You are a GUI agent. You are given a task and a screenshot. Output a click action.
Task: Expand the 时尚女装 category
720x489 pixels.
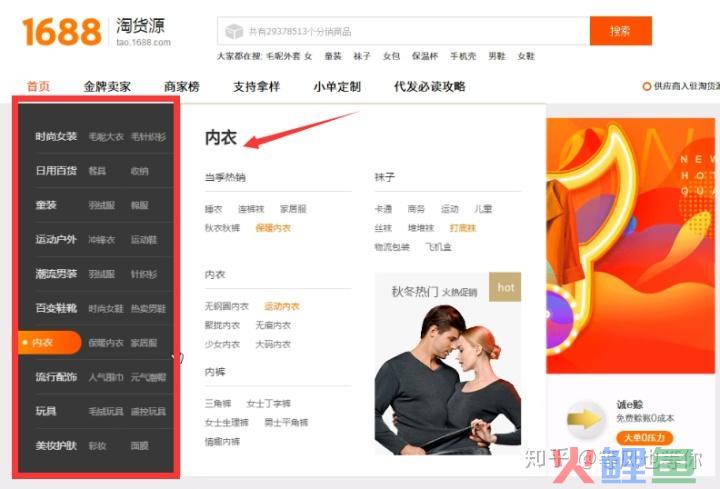click(x=56, y=137)
